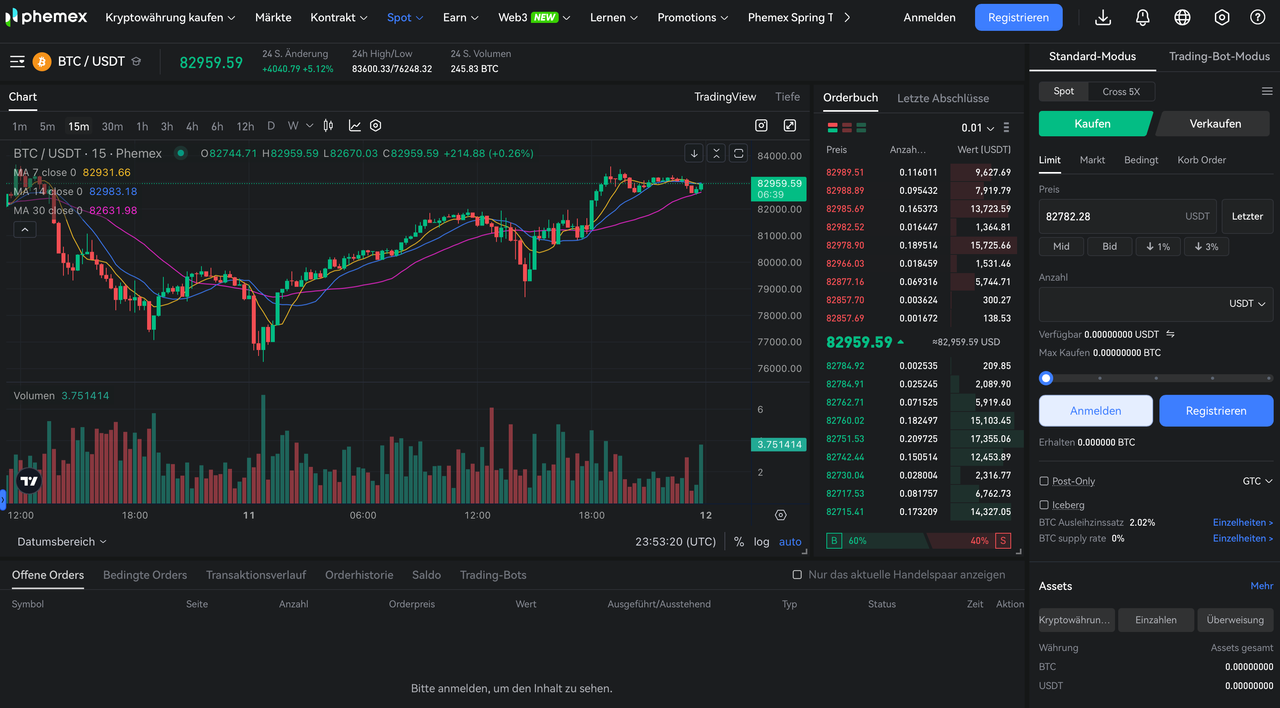Expand chart to fullscreen
1280x708 pixels.
(790, 126)
